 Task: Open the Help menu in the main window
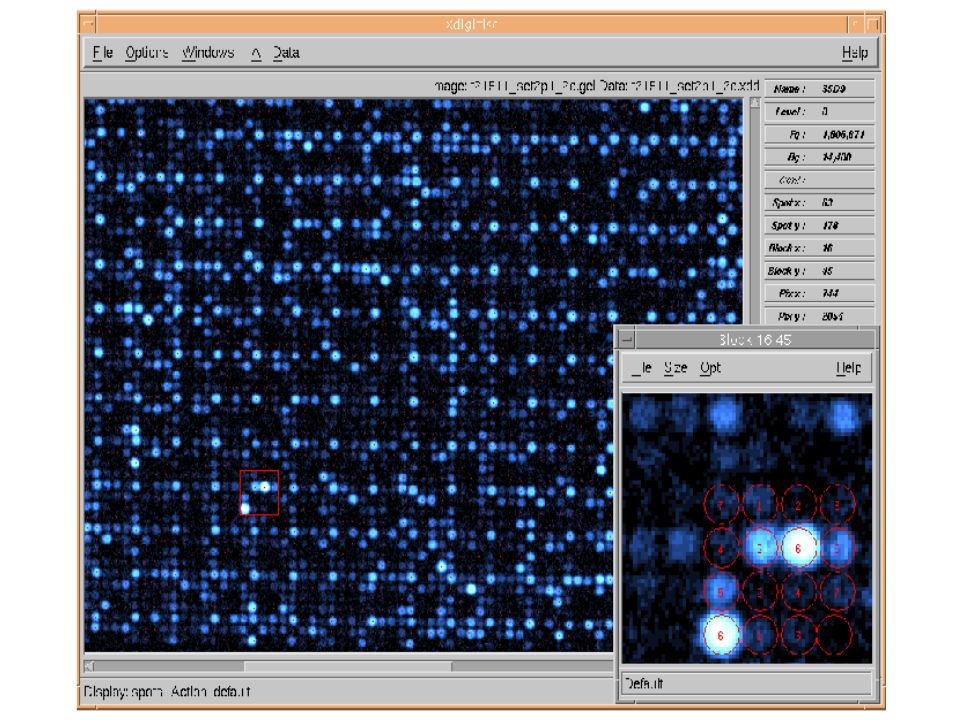coord(855,53)
